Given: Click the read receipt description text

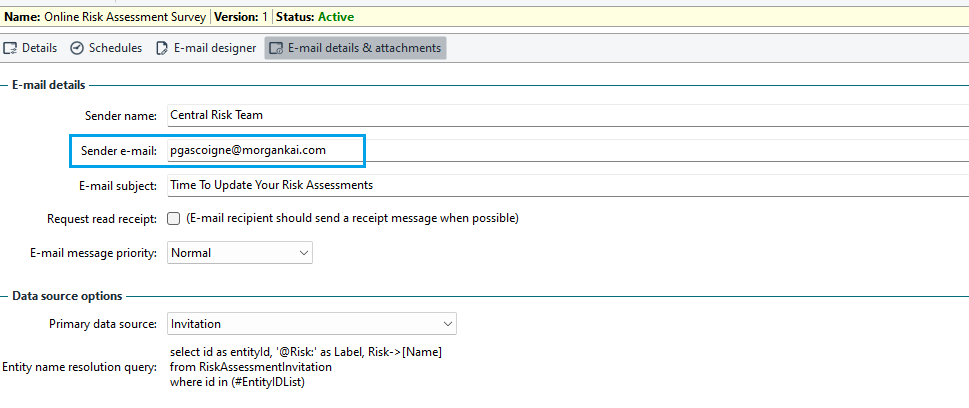Looking at the screenshot, I should pyautogui.click(x=352, y=218).
